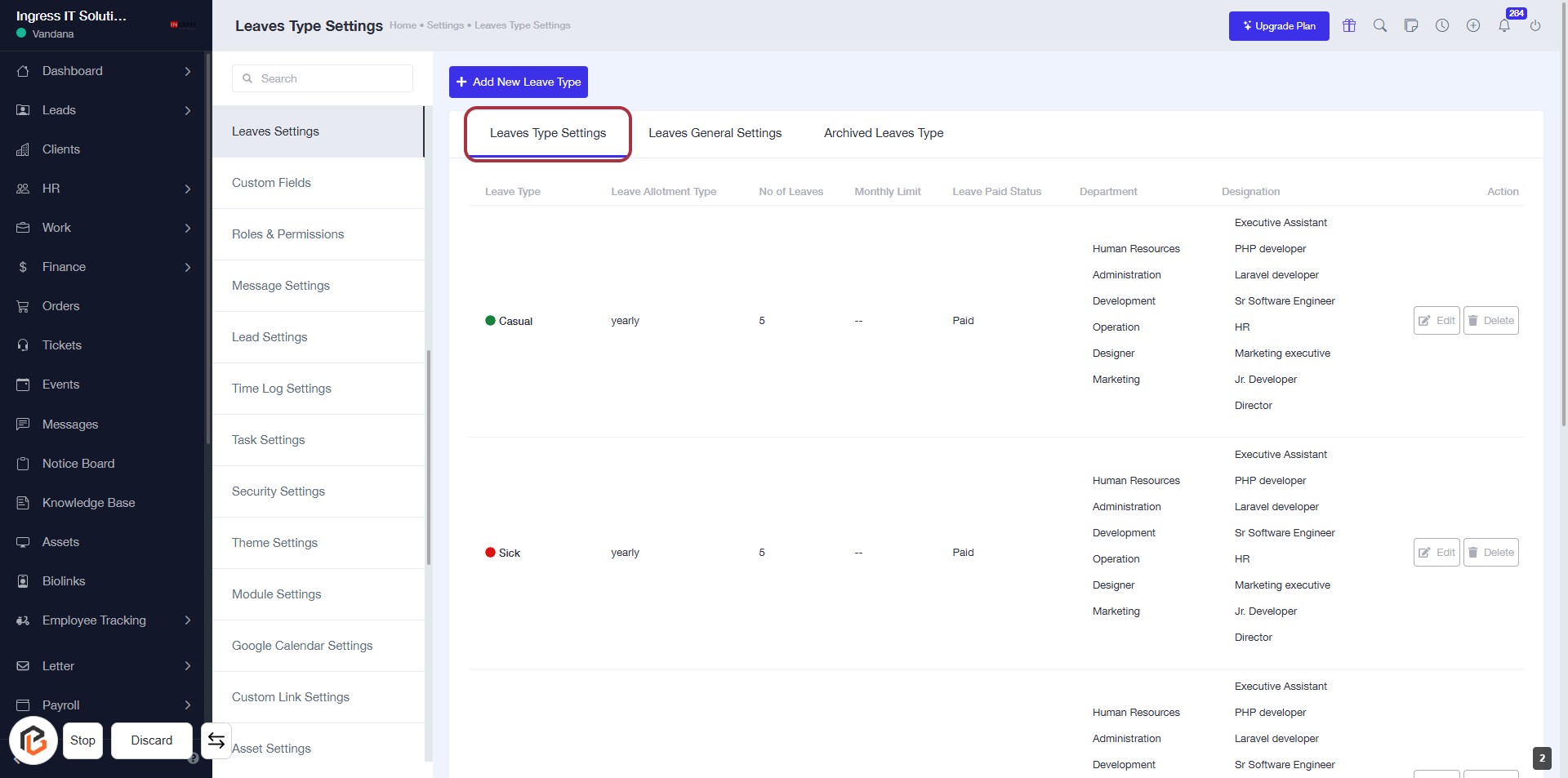
Task: Edit the Casual leave type
Action: (1436, 321)
